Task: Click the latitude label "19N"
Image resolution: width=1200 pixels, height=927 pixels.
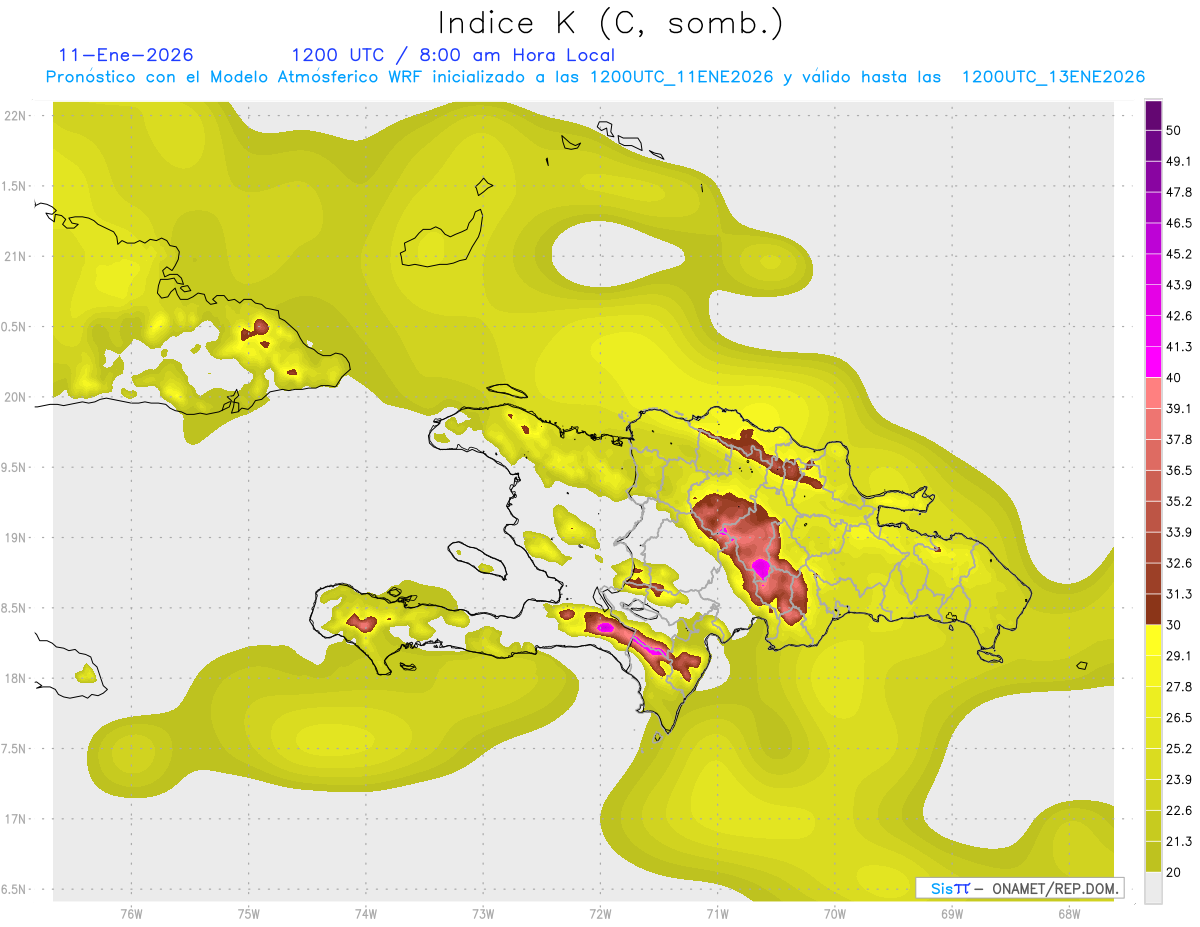Action: click(15, 537)
